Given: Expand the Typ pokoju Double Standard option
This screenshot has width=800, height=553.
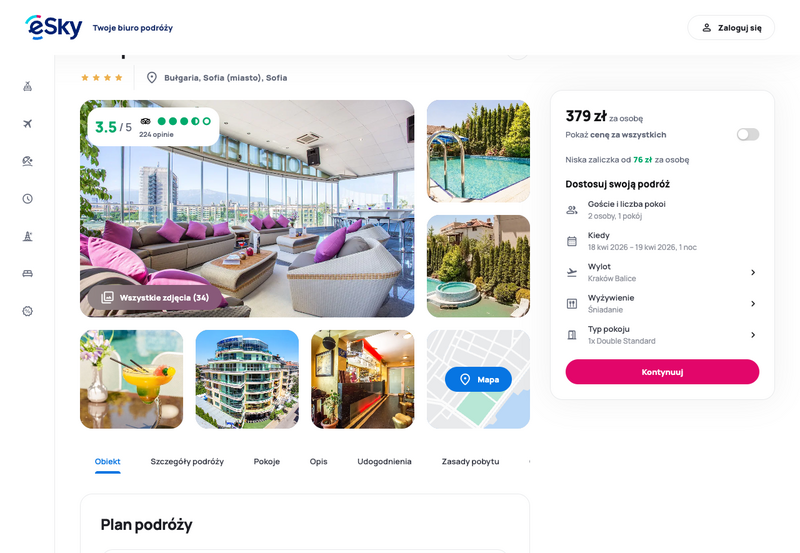Looking at the screenshot, I should coord(662,335).
